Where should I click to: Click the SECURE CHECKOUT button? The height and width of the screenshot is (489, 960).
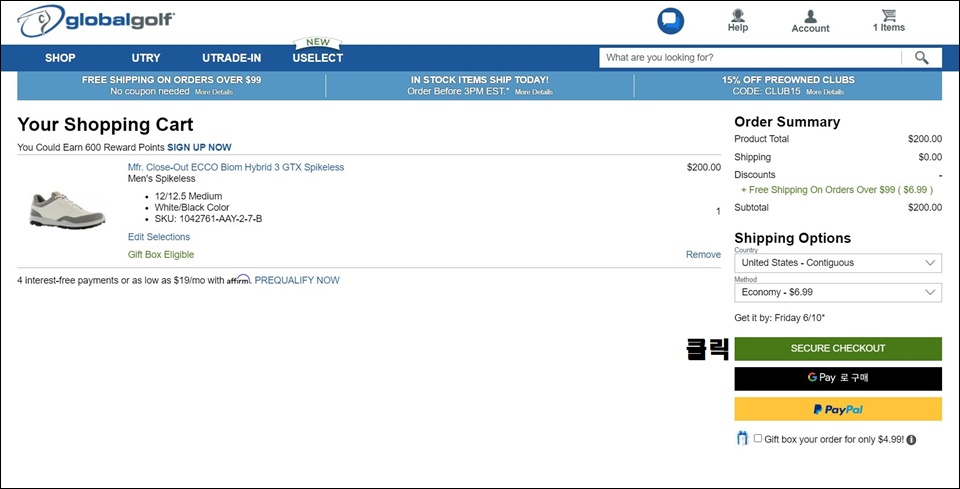[838, 348]
